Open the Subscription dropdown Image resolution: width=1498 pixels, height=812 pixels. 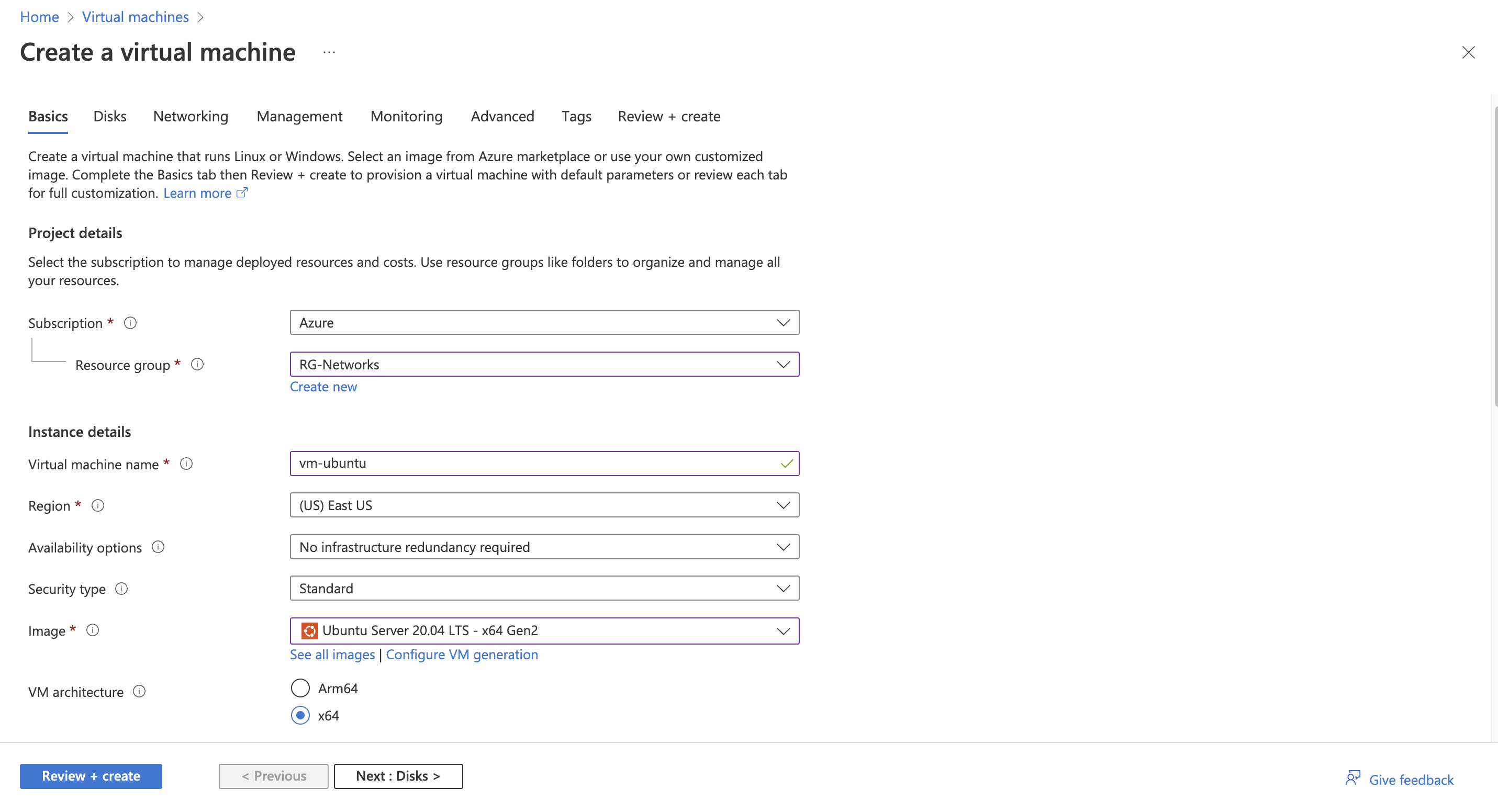[544, 323]
